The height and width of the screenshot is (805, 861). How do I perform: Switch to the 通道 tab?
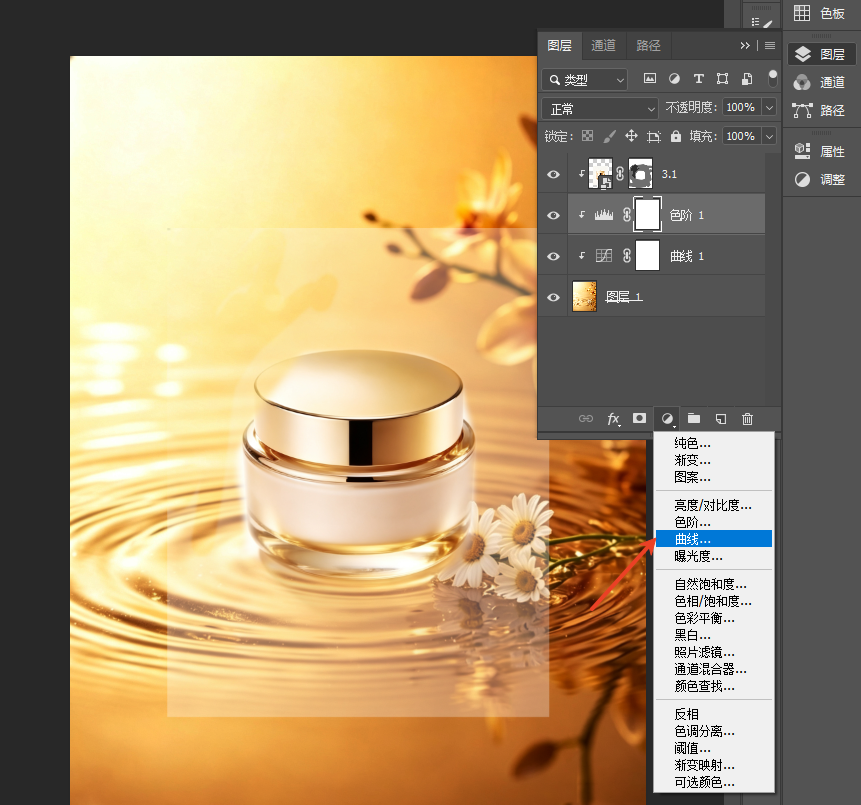pyautogui.click(x=603, y=46)
